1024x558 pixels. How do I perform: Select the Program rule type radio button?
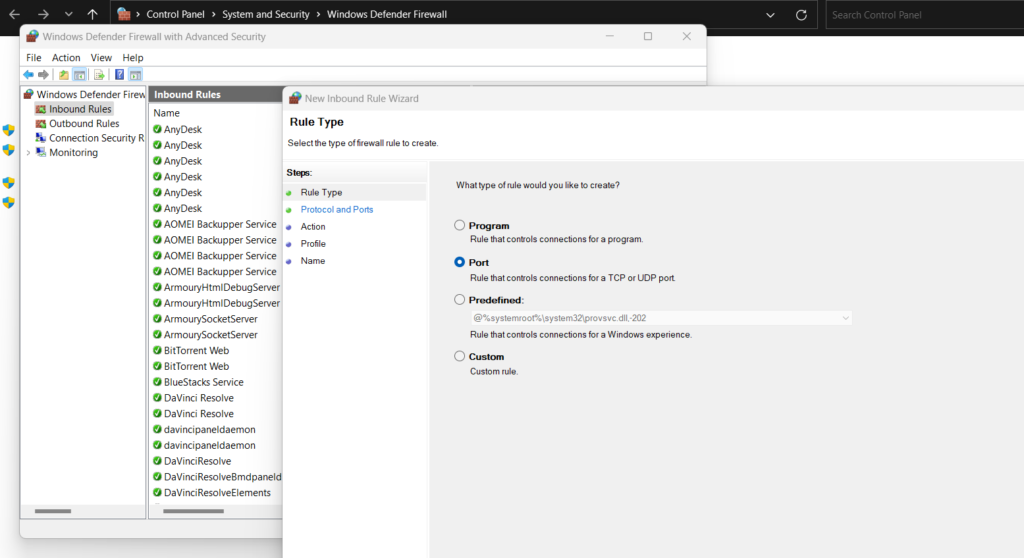460,225
